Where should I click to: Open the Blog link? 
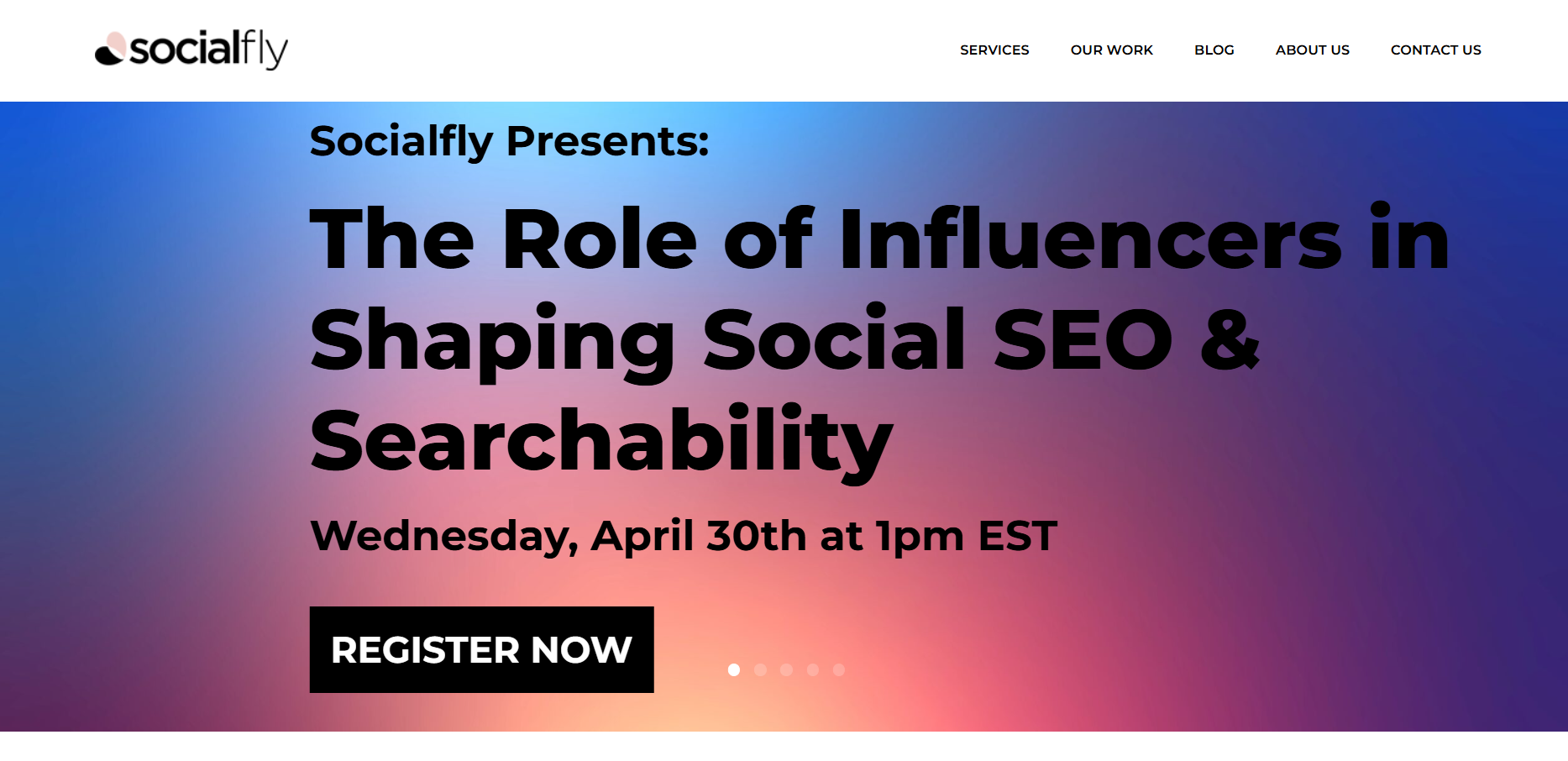(x=1214, y=50)
